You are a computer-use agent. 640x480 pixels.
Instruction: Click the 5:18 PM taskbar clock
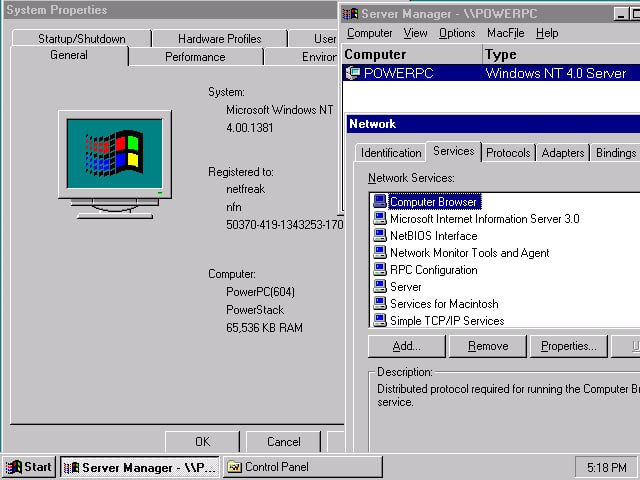tap(607, 467)
